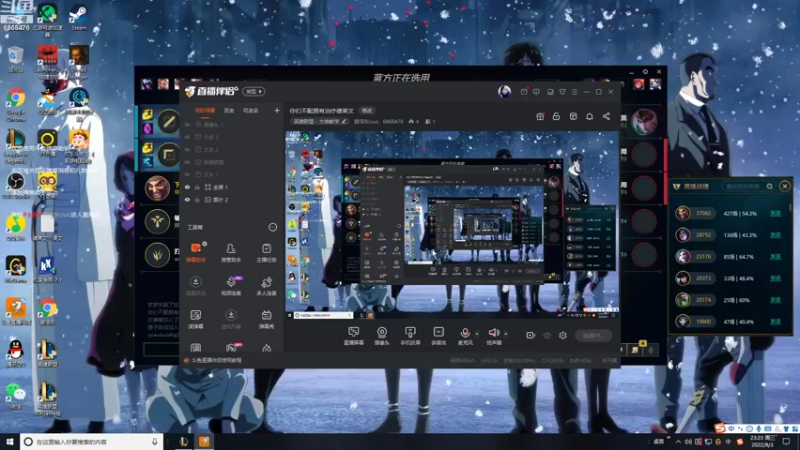Screen dimensions: 800x450
Task: Open the 读弹幕 tool
Action: coord(196,319)
